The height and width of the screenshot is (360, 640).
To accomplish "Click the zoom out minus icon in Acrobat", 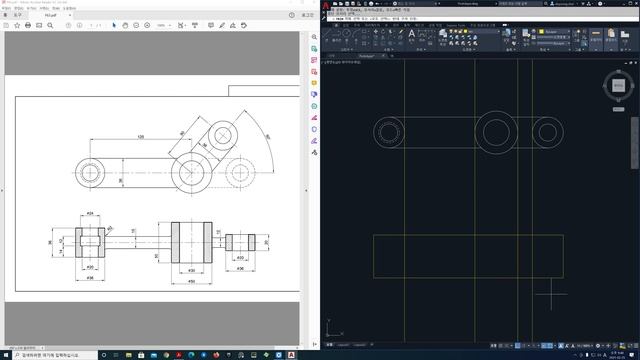I will (136, 25).
